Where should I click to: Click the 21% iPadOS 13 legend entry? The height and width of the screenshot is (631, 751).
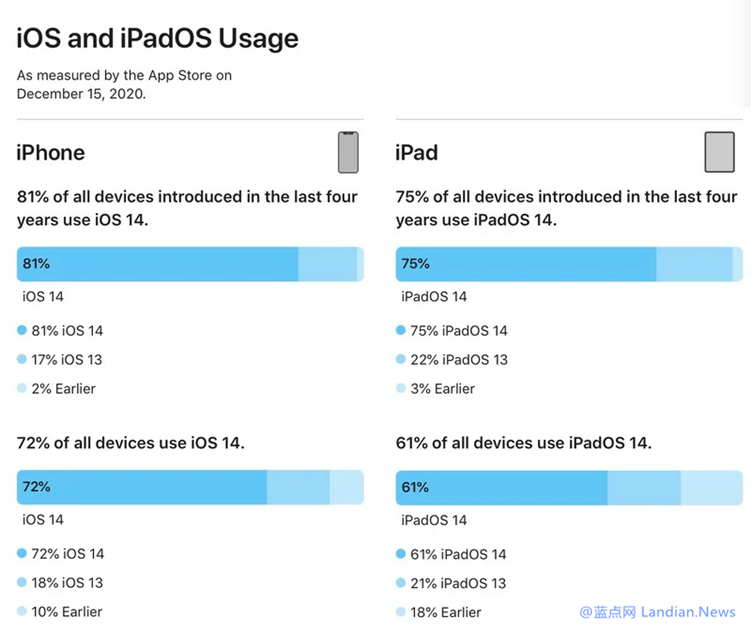click(458, 582)
